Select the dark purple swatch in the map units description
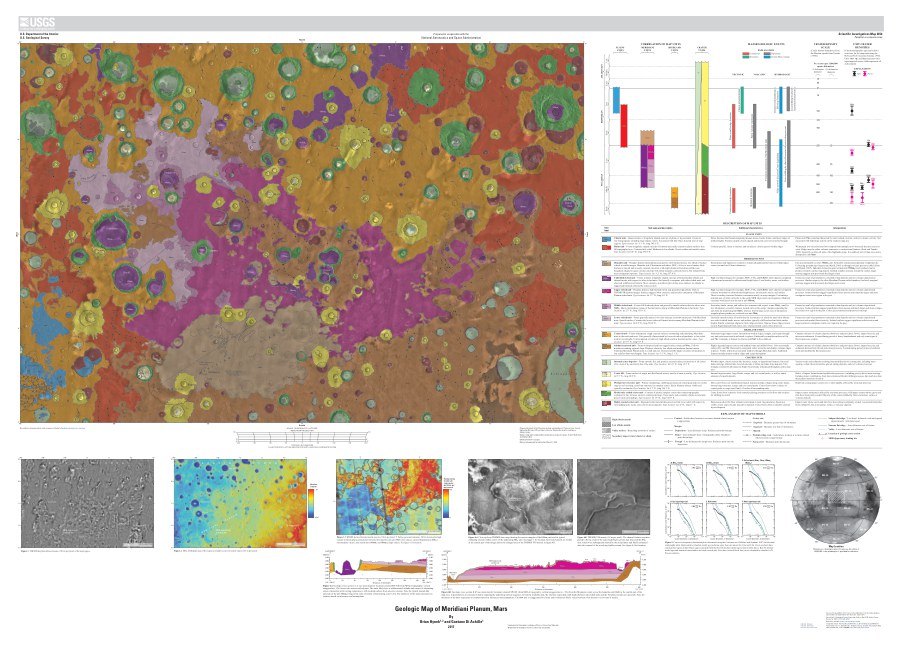Image resolution: width=900 pixels, height=645 pixels. [606, 278]
